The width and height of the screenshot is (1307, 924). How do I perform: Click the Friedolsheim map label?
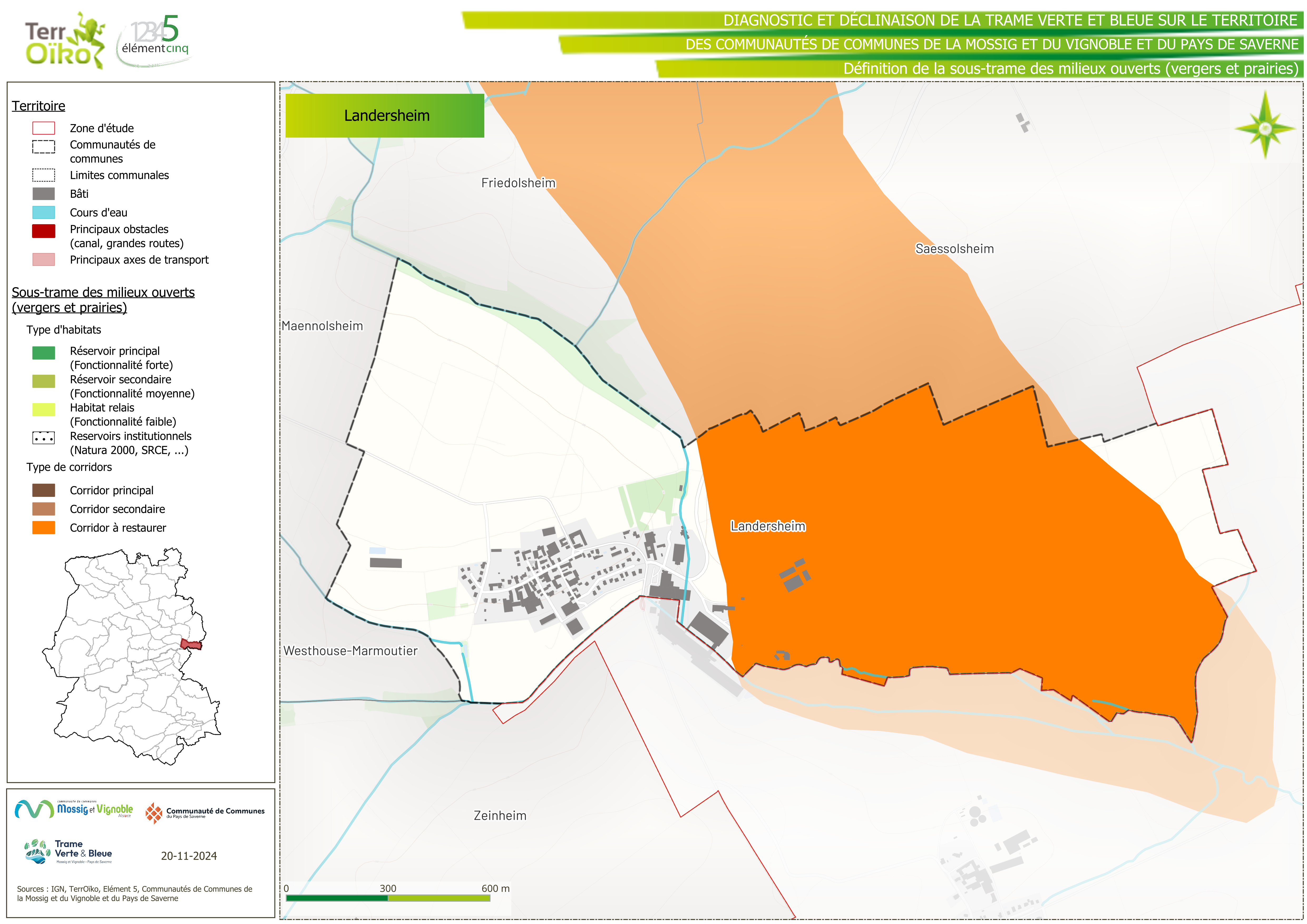point(518,183)
